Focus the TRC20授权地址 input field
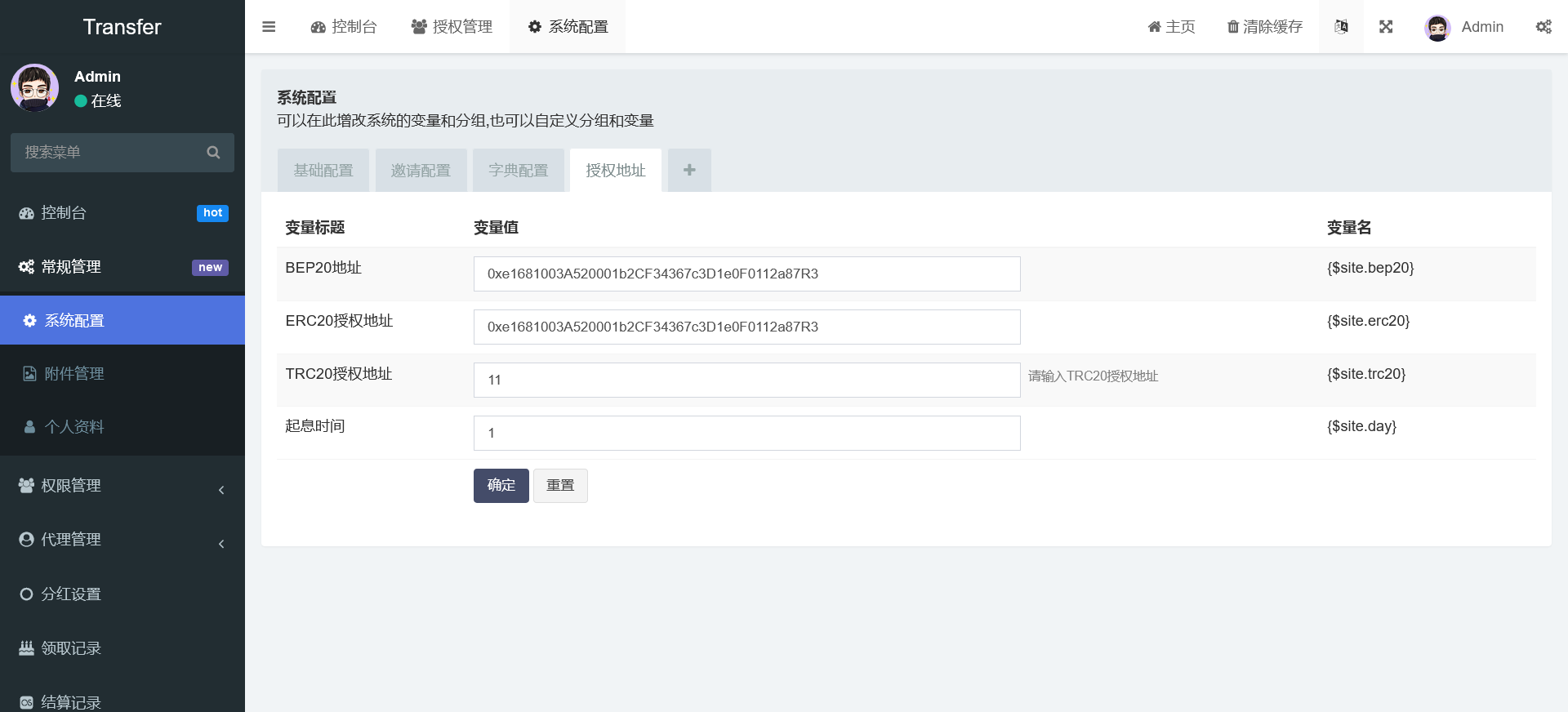This screenshot has width=1568, height=712. point(746,380)
